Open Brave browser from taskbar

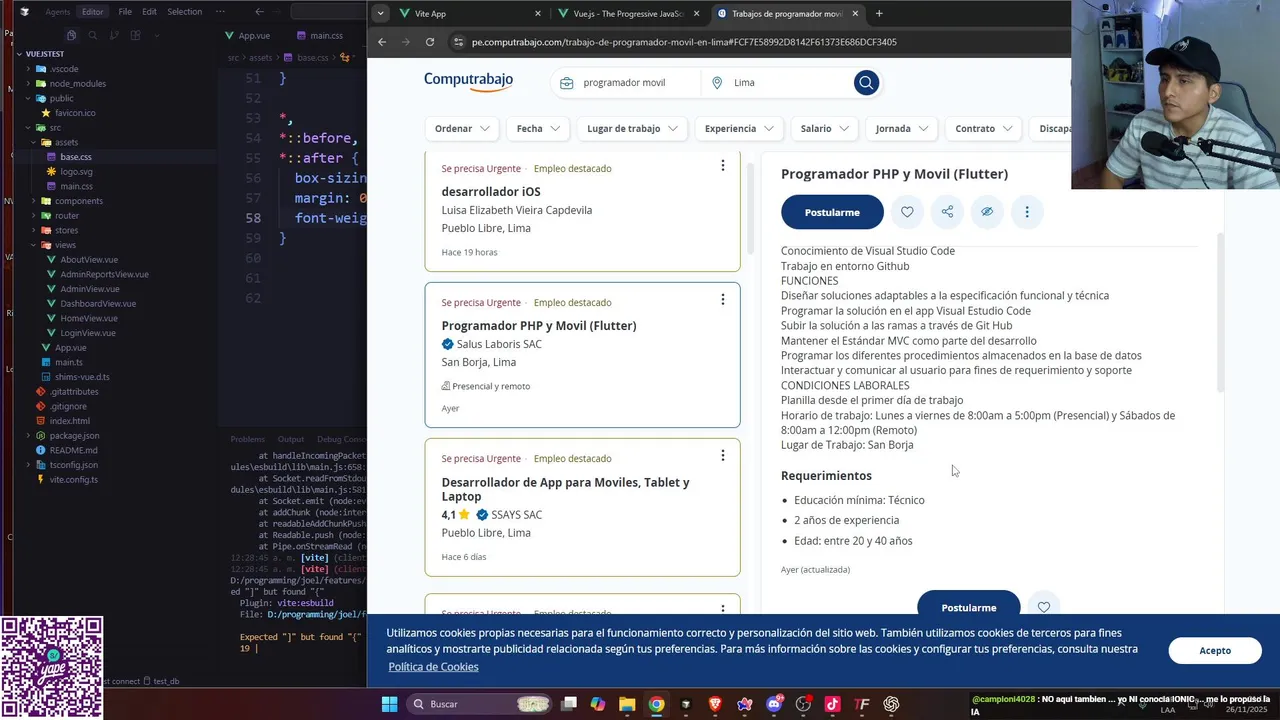click(715, 704)
